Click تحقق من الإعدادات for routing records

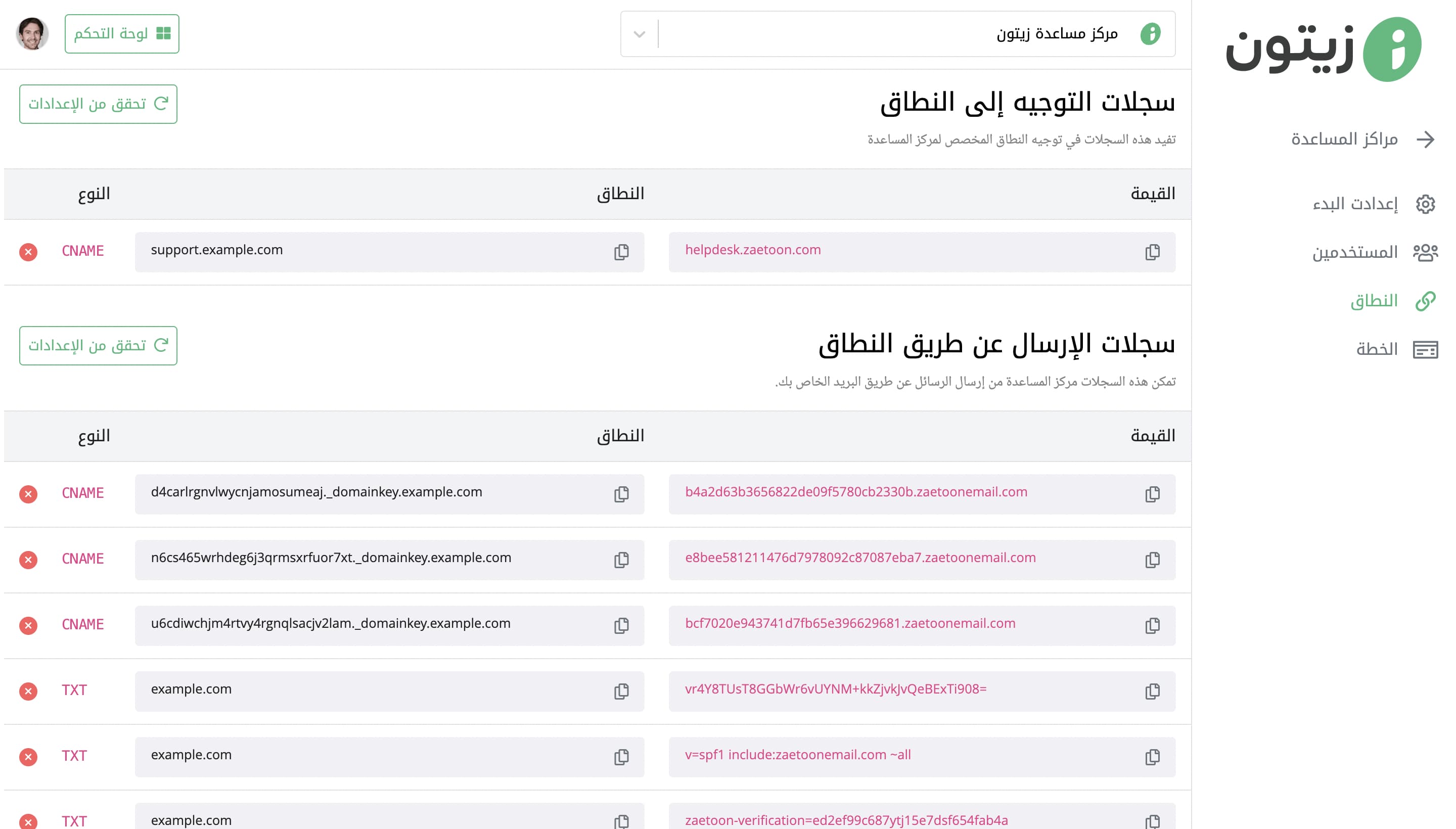pos(98,104)
